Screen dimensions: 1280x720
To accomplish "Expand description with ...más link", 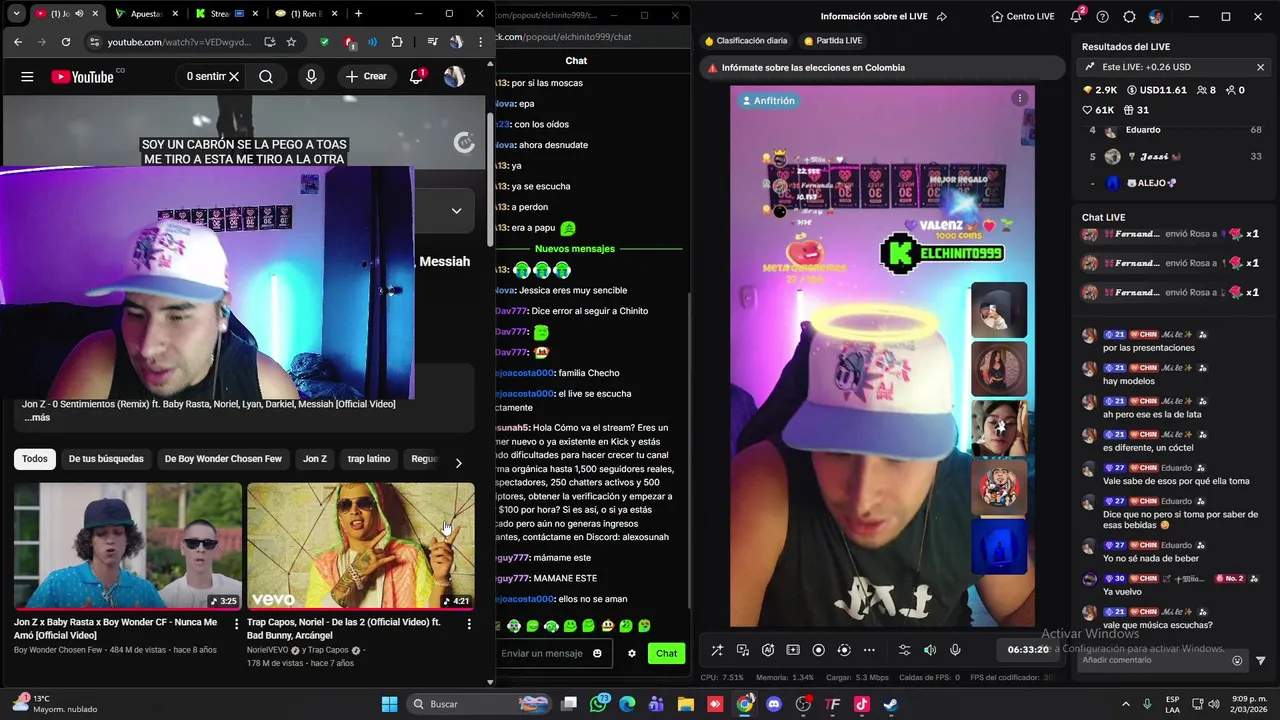I will [37, 417].
